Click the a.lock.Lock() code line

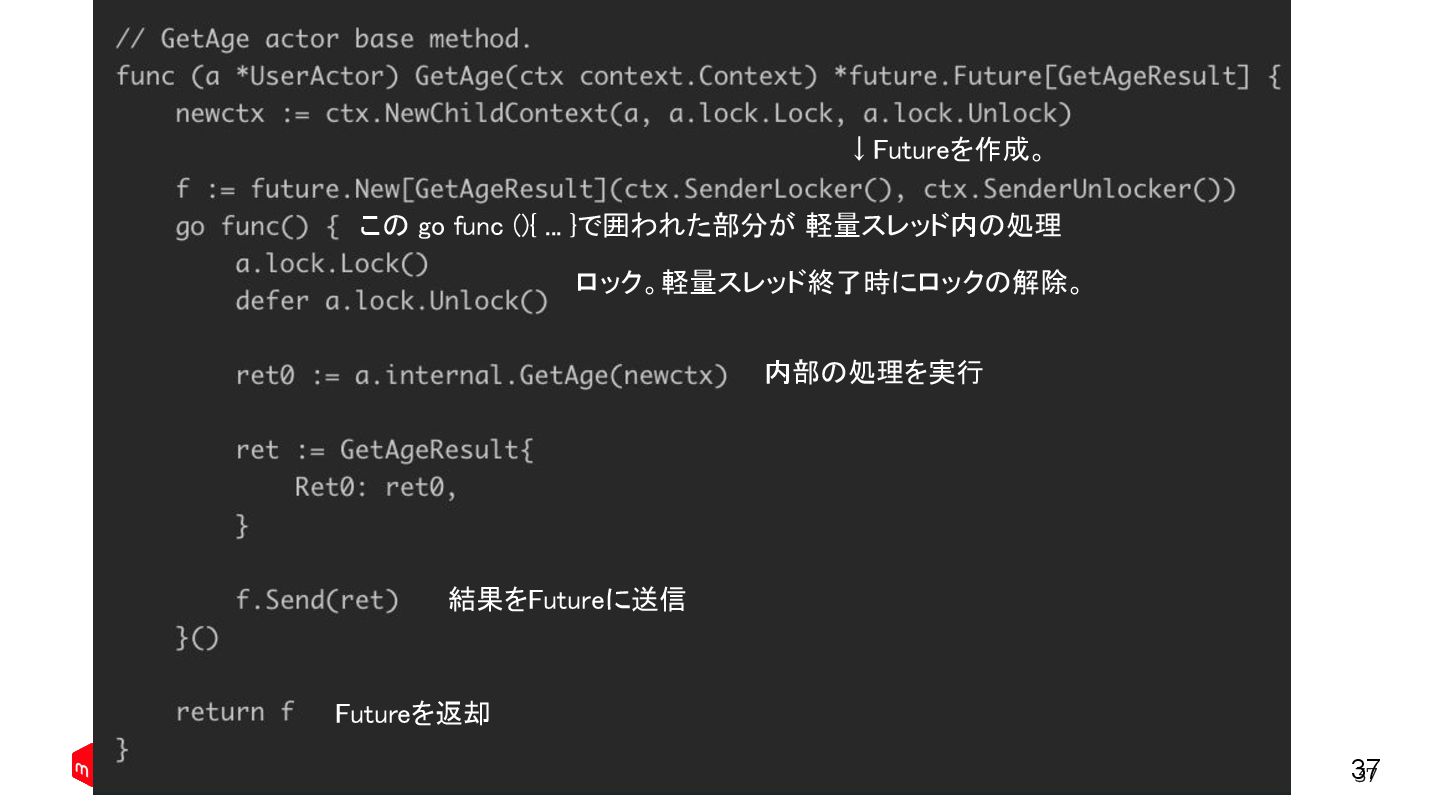click(332, 264)
